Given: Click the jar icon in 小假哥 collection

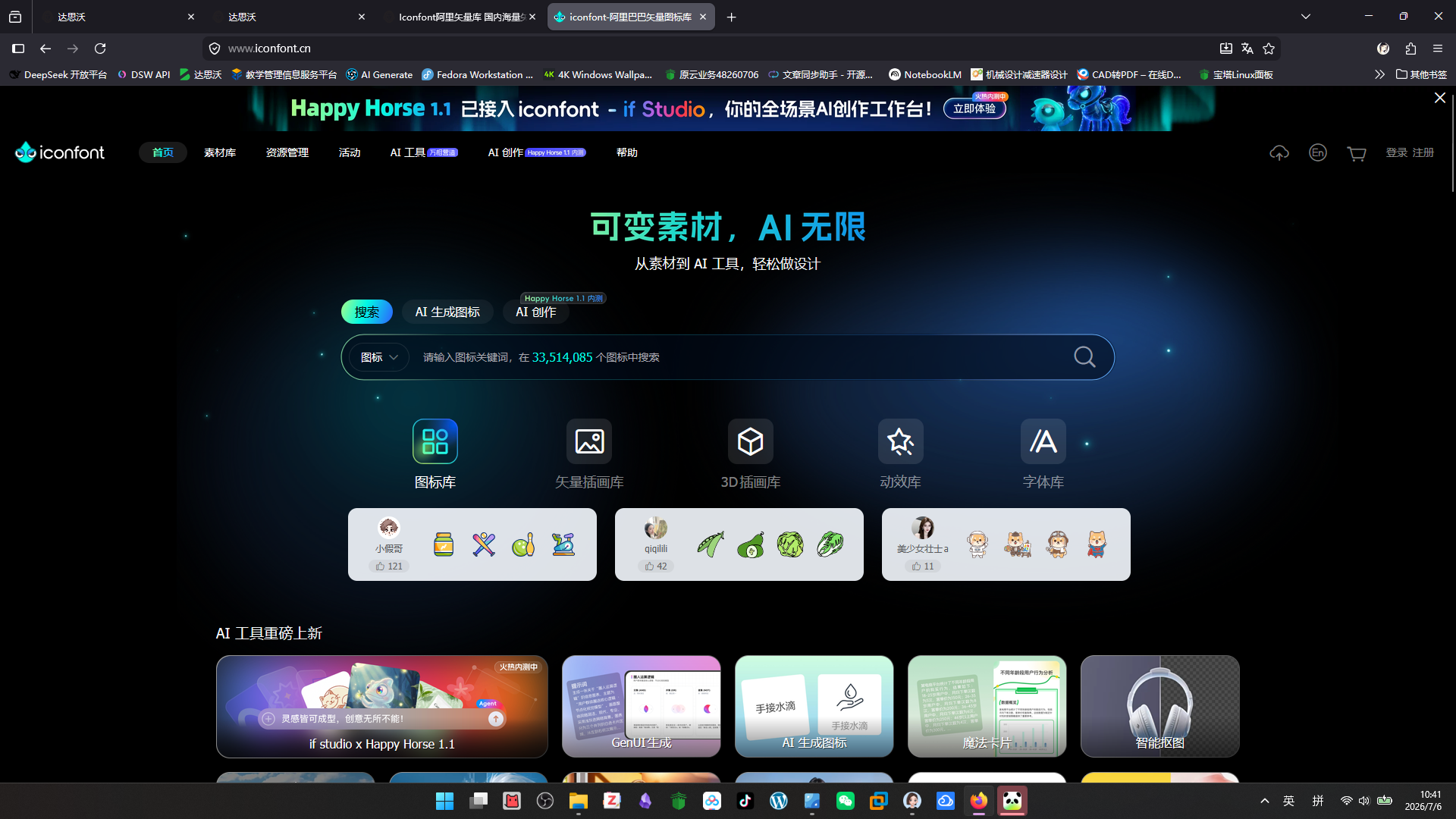Looking at the screenshot, I should (444, 544).
